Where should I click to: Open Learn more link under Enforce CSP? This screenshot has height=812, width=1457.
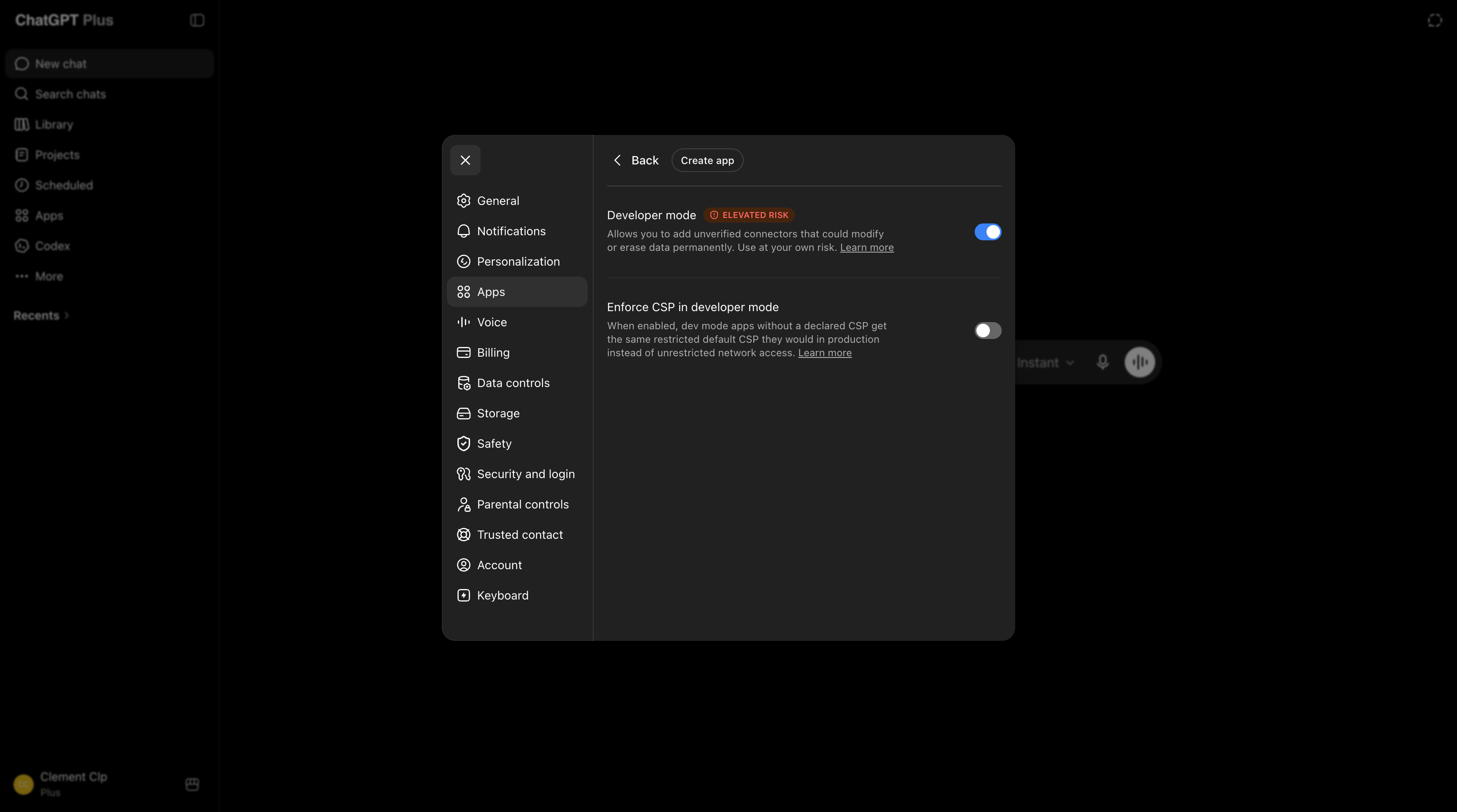click(825, 353)
